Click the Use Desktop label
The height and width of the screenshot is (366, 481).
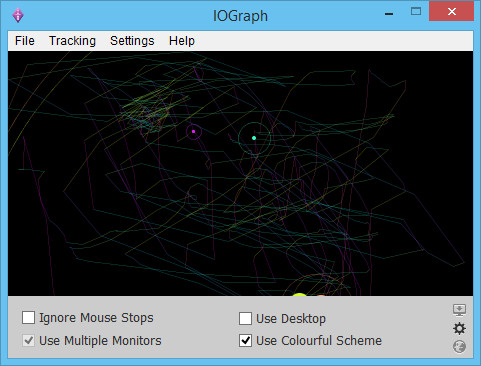pyautogui.click(x=291, y=319)
